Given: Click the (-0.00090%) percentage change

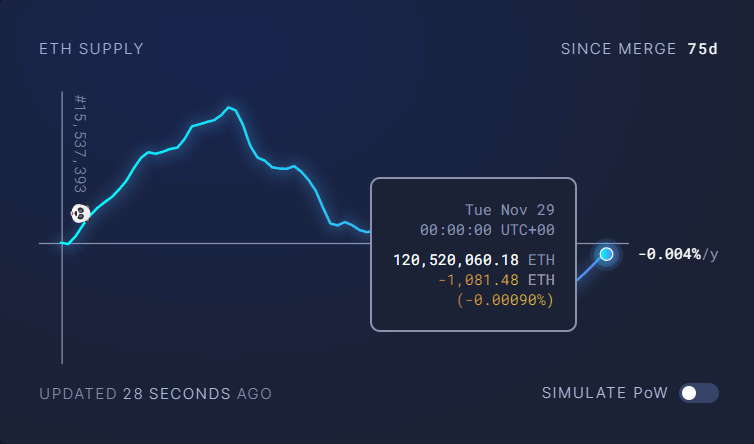Looking at the screenshot, I should pos(505,299).
